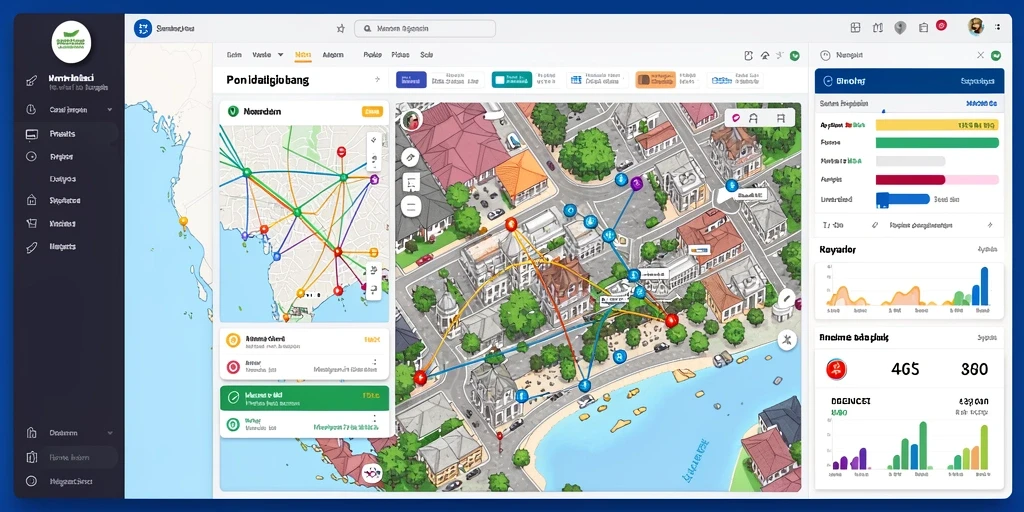Click the clock icon in left sidebar

pos(31,110)
